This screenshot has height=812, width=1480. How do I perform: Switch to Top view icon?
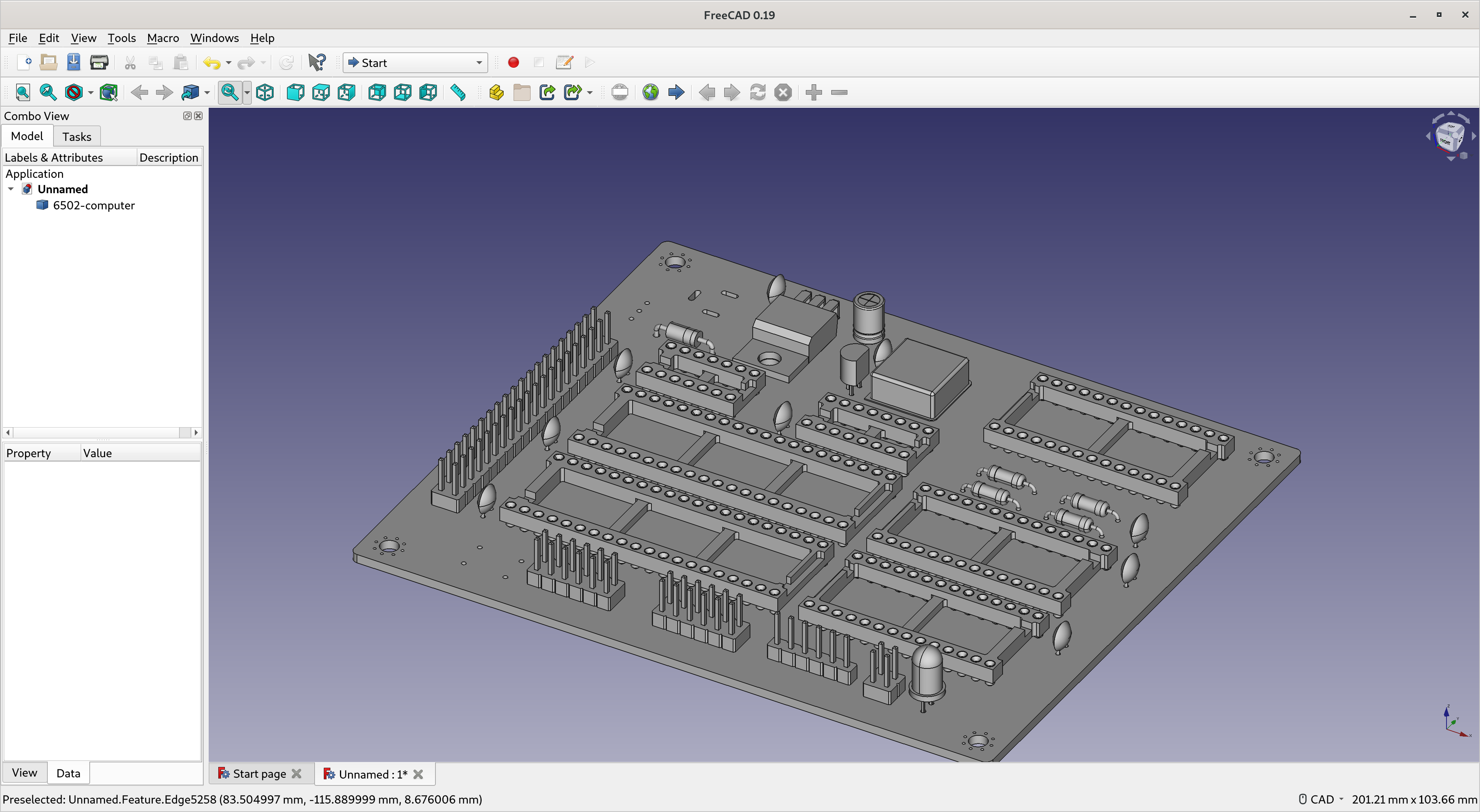(x=321, y=92)
